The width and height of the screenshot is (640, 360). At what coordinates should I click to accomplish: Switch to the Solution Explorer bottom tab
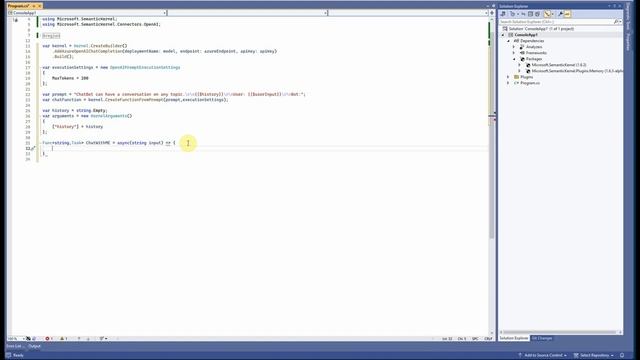[x=513, y=338]
